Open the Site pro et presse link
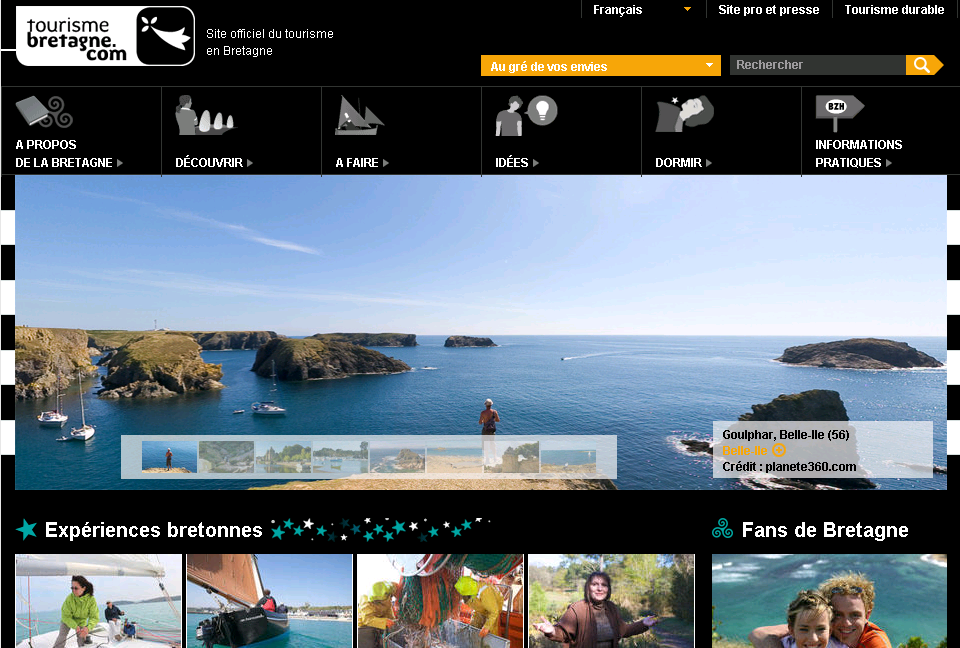This screenshot has width=960, height=648. [x=768, y=10]
